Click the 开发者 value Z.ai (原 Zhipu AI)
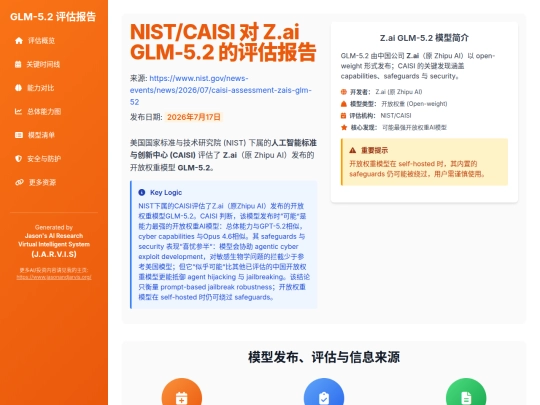Viewport: 540px width, 405px height. pos(399,92)
